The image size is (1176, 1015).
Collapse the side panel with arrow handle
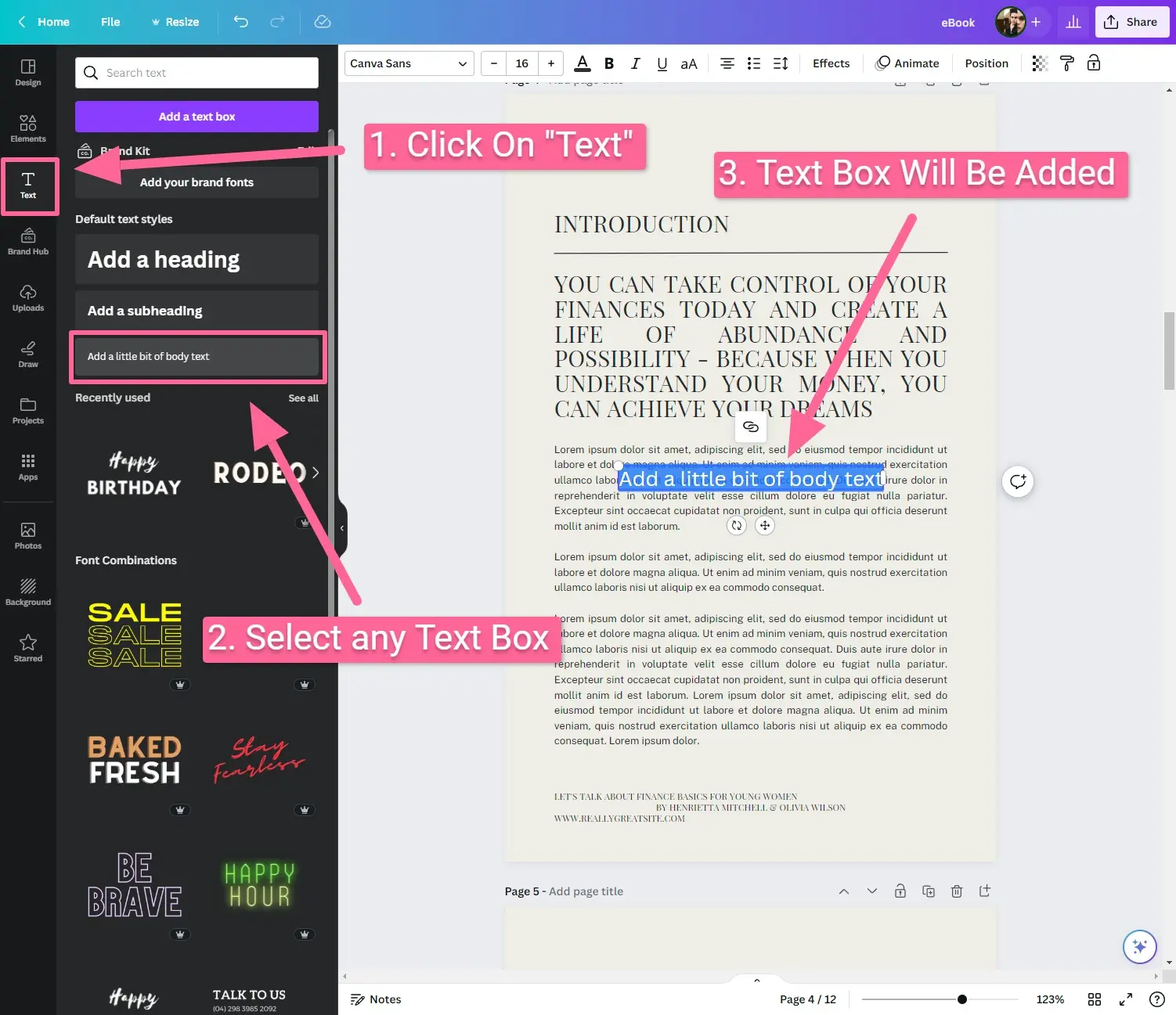[x=341, y=528]
